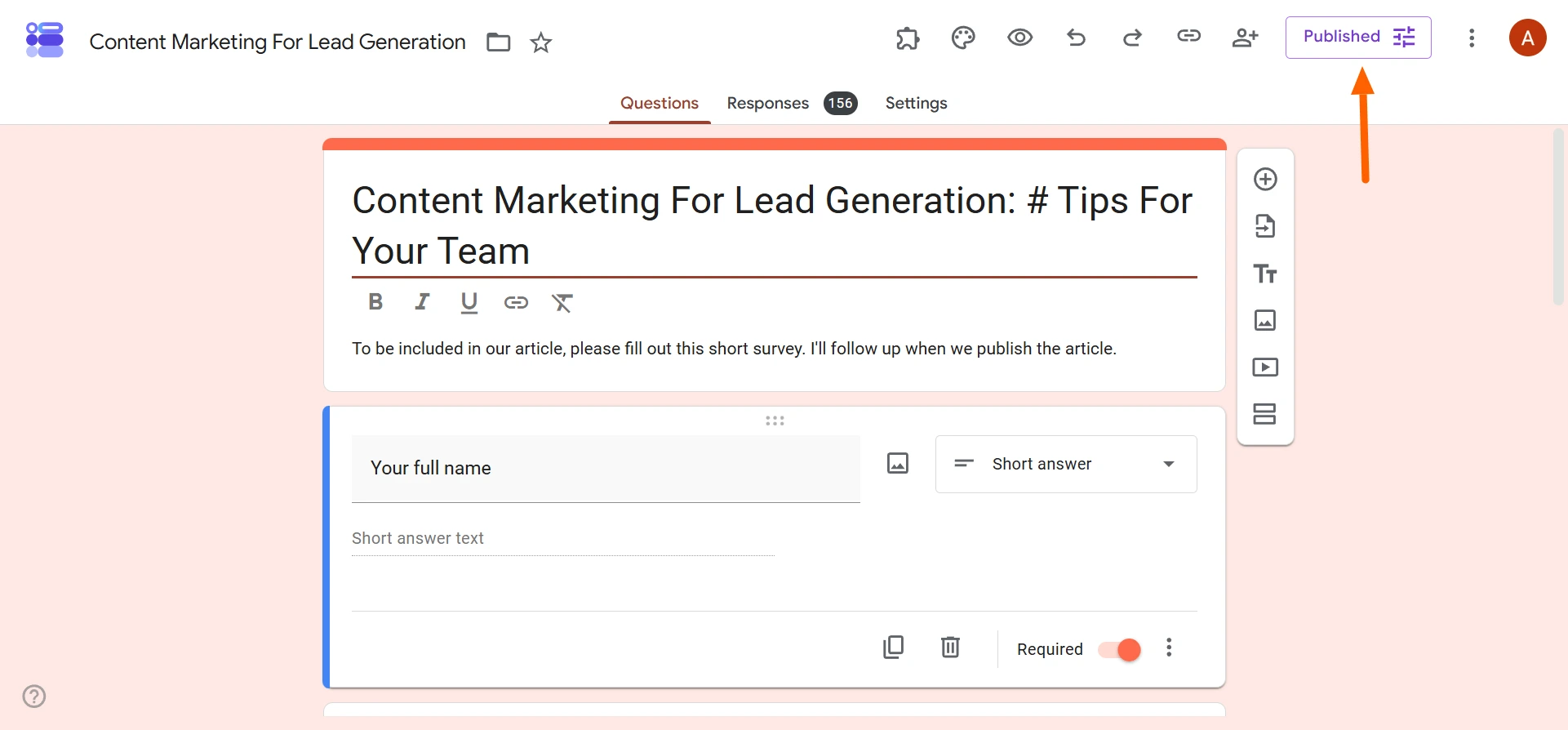
Task: Insert a link in the title
Action: tap(516, 303)
